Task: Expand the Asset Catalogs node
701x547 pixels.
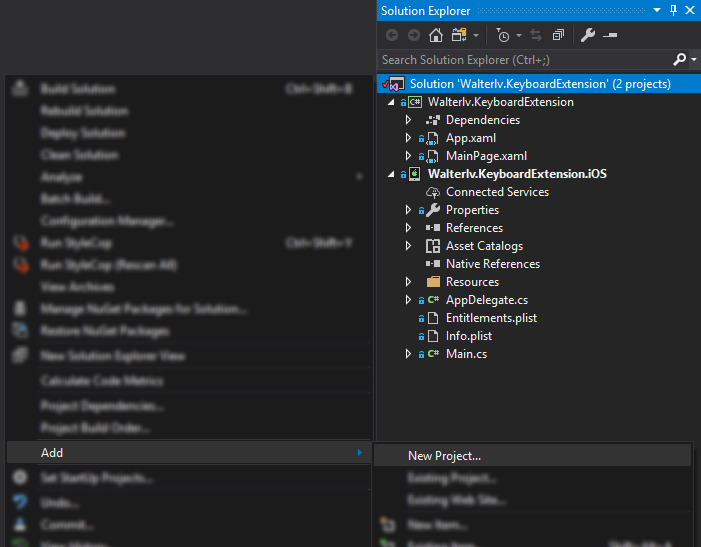Action: tap(408, 245)
